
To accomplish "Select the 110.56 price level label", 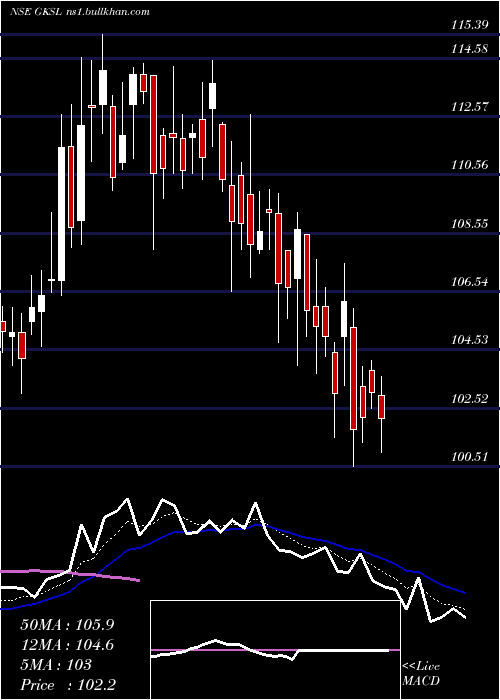I will pos(469,165).
